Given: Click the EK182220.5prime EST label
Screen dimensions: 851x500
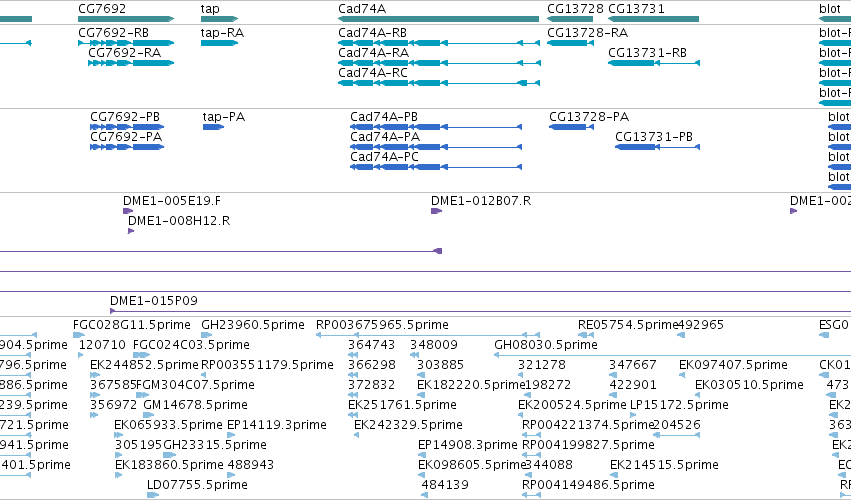Looking at the screenshot, I should pyautogui.click(x=471, y=385).
